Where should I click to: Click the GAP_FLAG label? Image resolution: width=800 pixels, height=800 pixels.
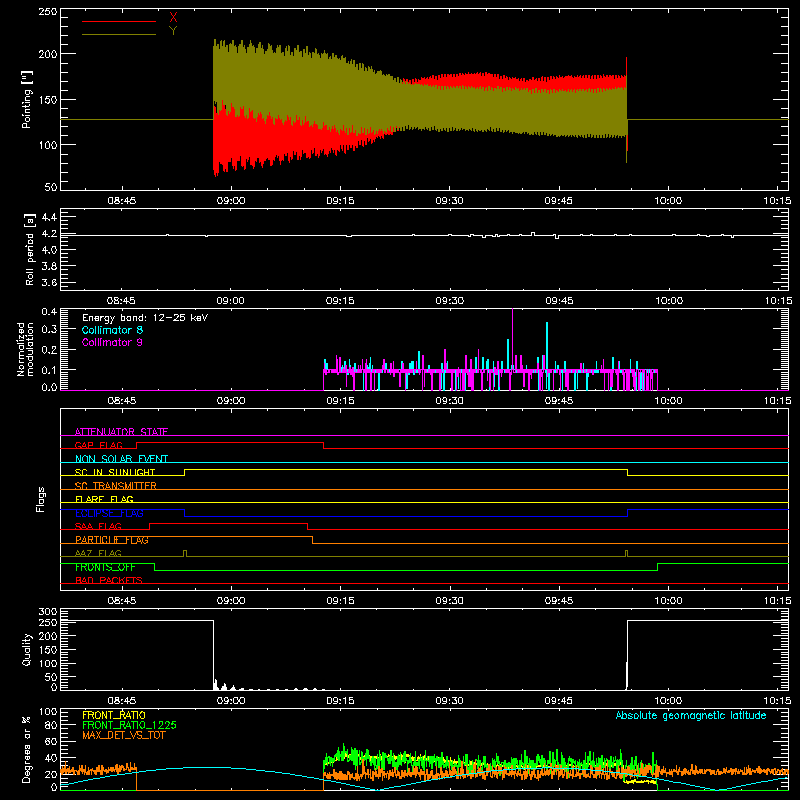click(x=98, y=445)
